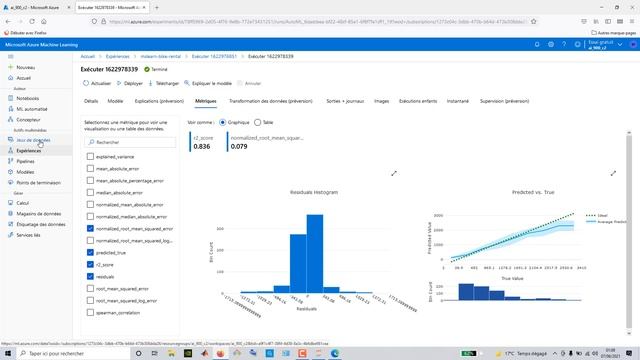640x360 pixels.
Task: Switch to Sorties + journaux tab
Action: 345,101
